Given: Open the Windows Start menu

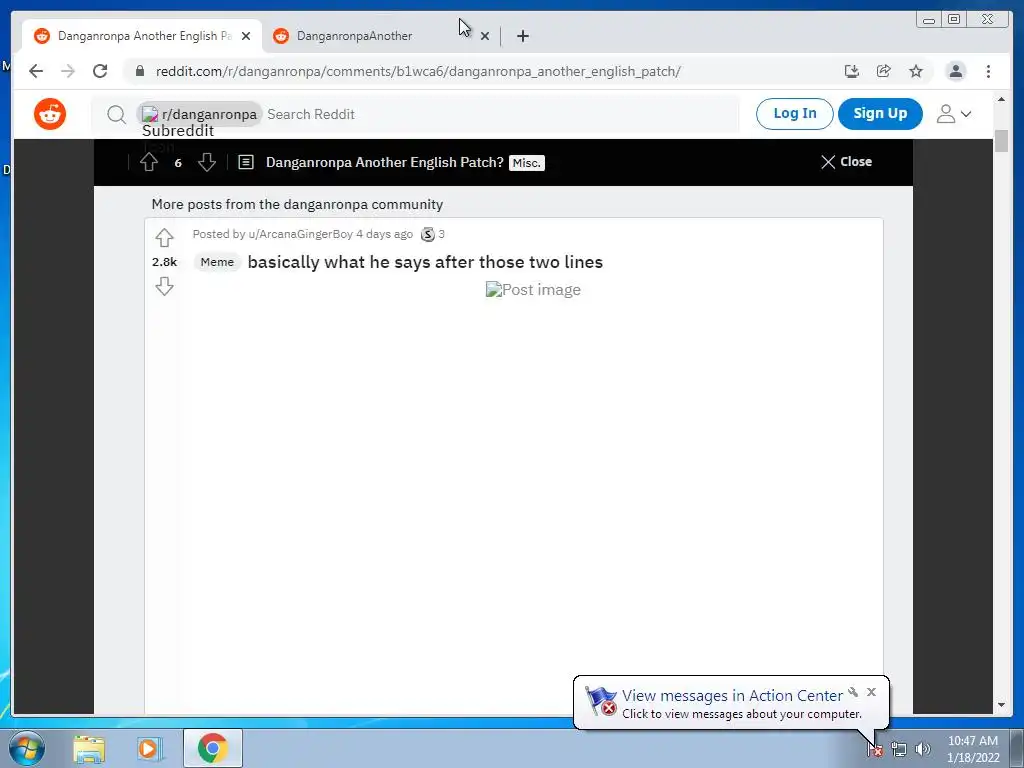Looking at the screenshot, I should pos(27,748).
